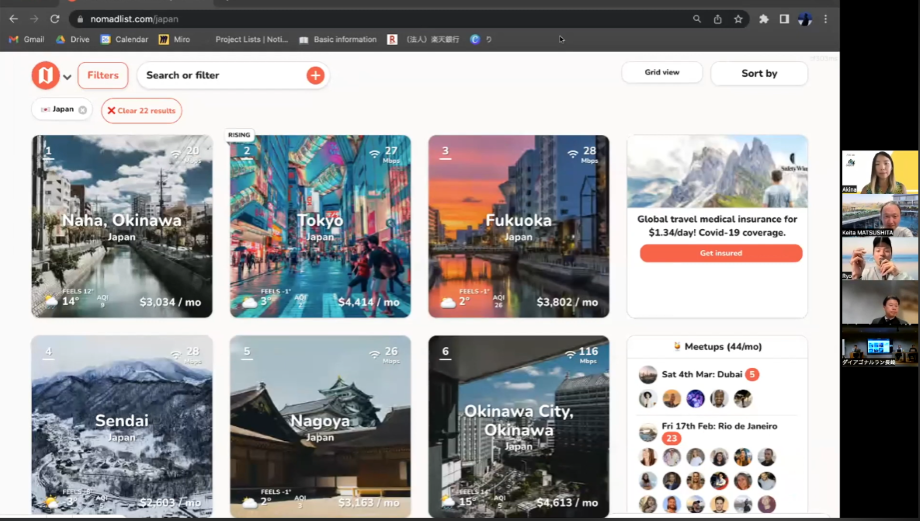
Task: Open the Nagoya city card
Action: pyautogui.click(x=320, y=427)
